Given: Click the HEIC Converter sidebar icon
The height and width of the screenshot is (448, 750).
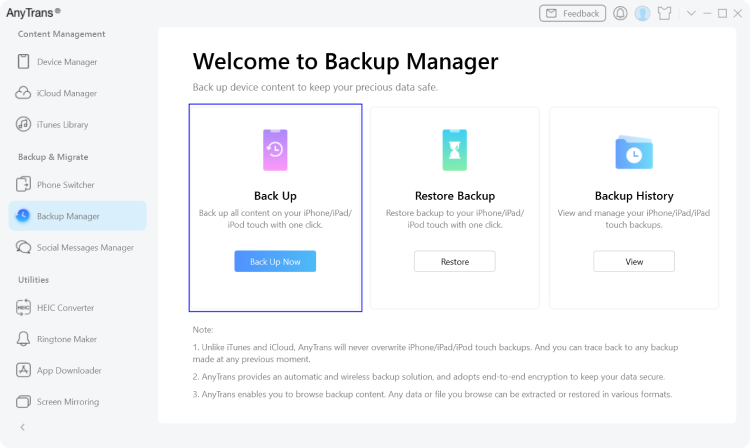Looking at the screenshot, I should point(23,308).
